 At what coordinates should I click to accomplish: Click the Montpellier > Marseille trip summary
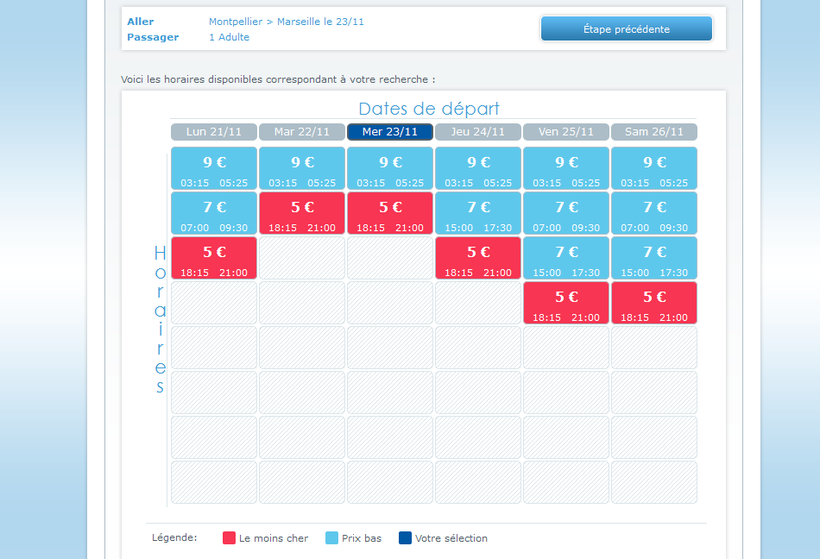coord(286,21)
